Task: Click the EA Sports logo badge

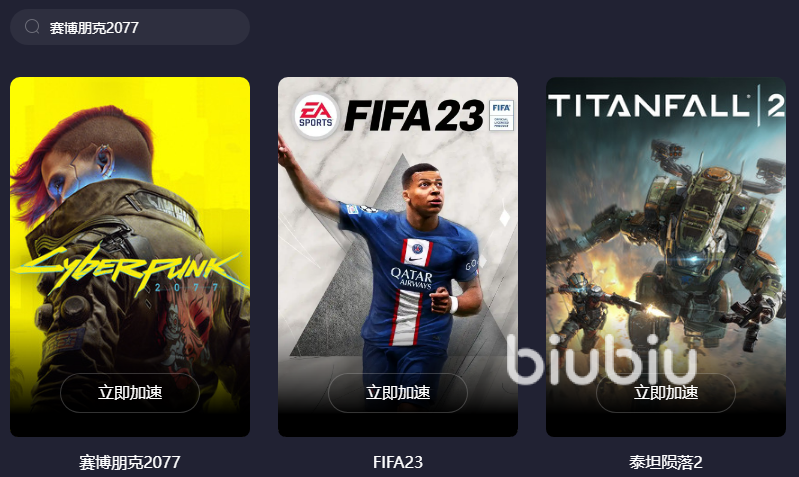Action: coord(315,115)
